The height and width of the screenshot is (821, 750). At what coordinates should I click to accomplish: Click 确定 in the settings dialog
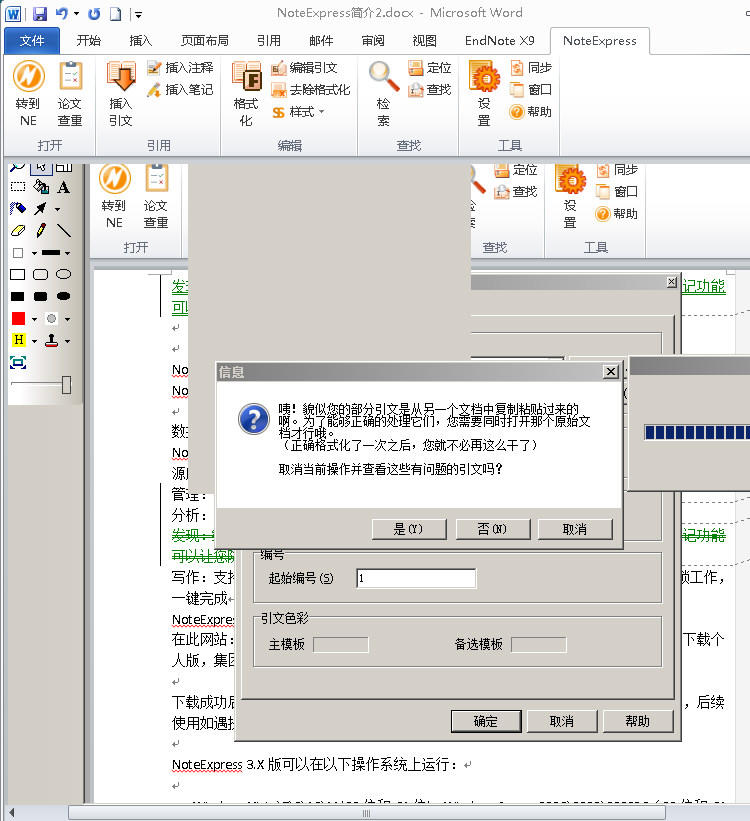[x=486, y=721]
